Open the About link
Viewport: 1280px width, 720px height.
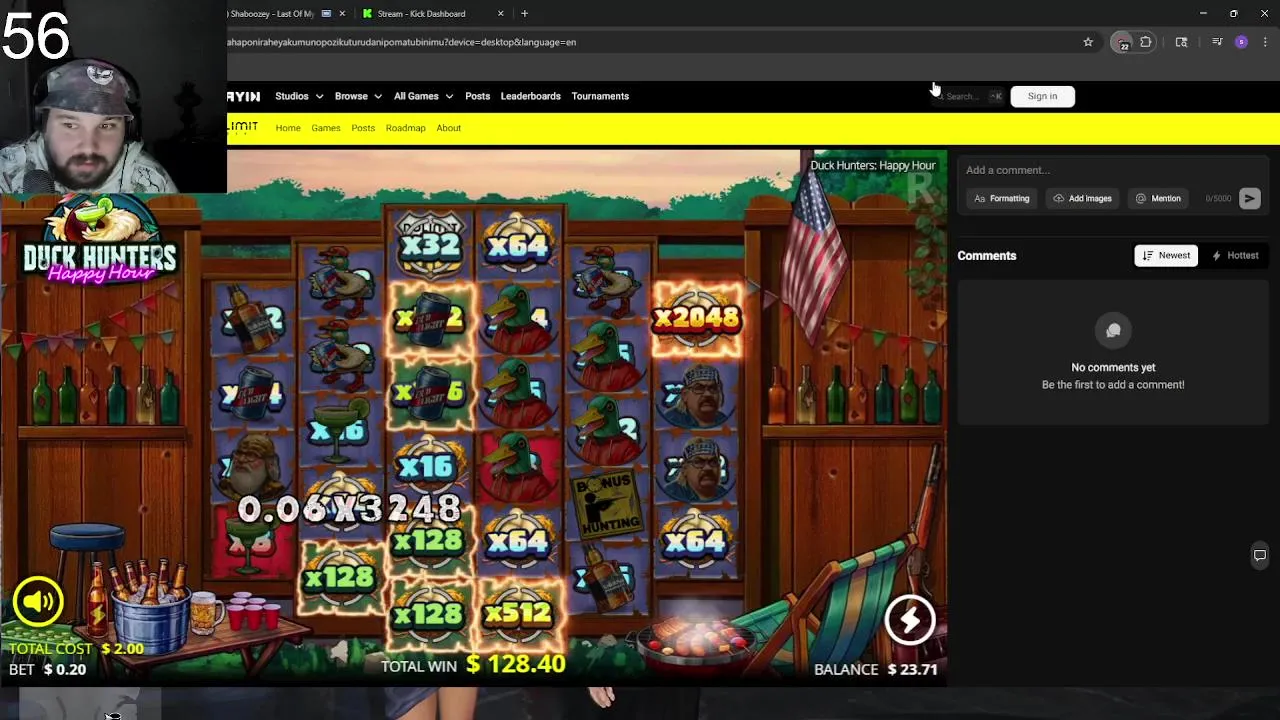(448, 128)
